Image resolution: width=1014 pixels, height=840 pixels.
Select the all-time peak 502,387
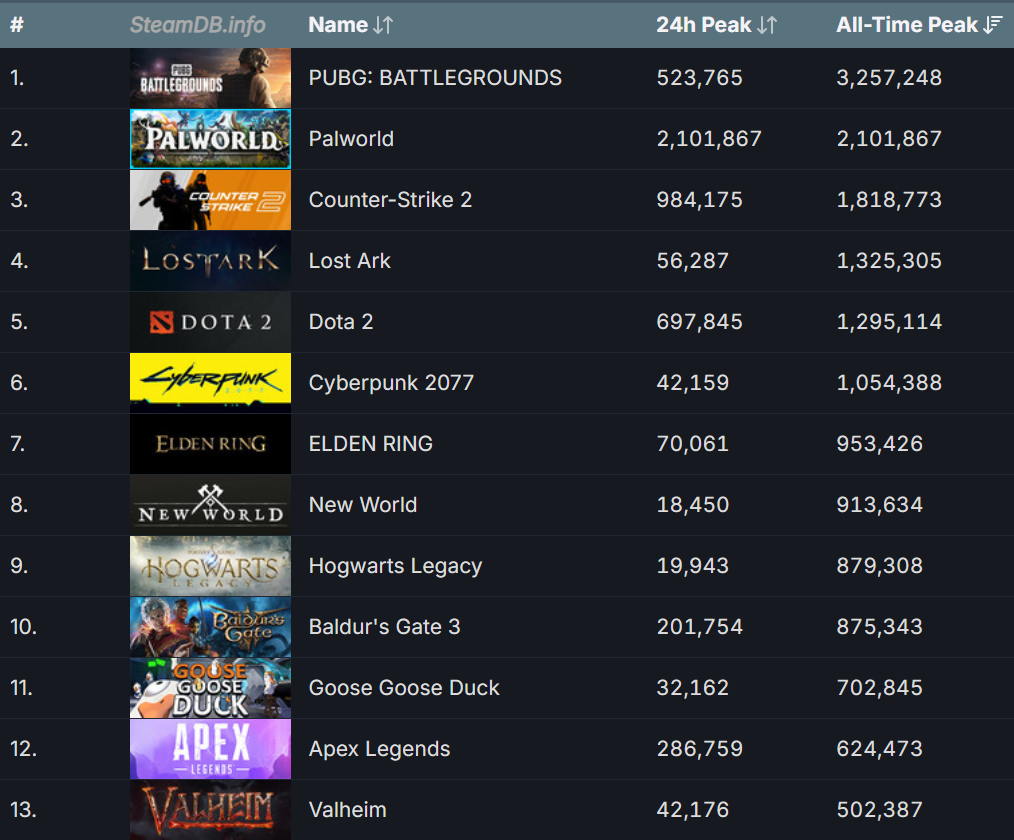pos(879,810)
